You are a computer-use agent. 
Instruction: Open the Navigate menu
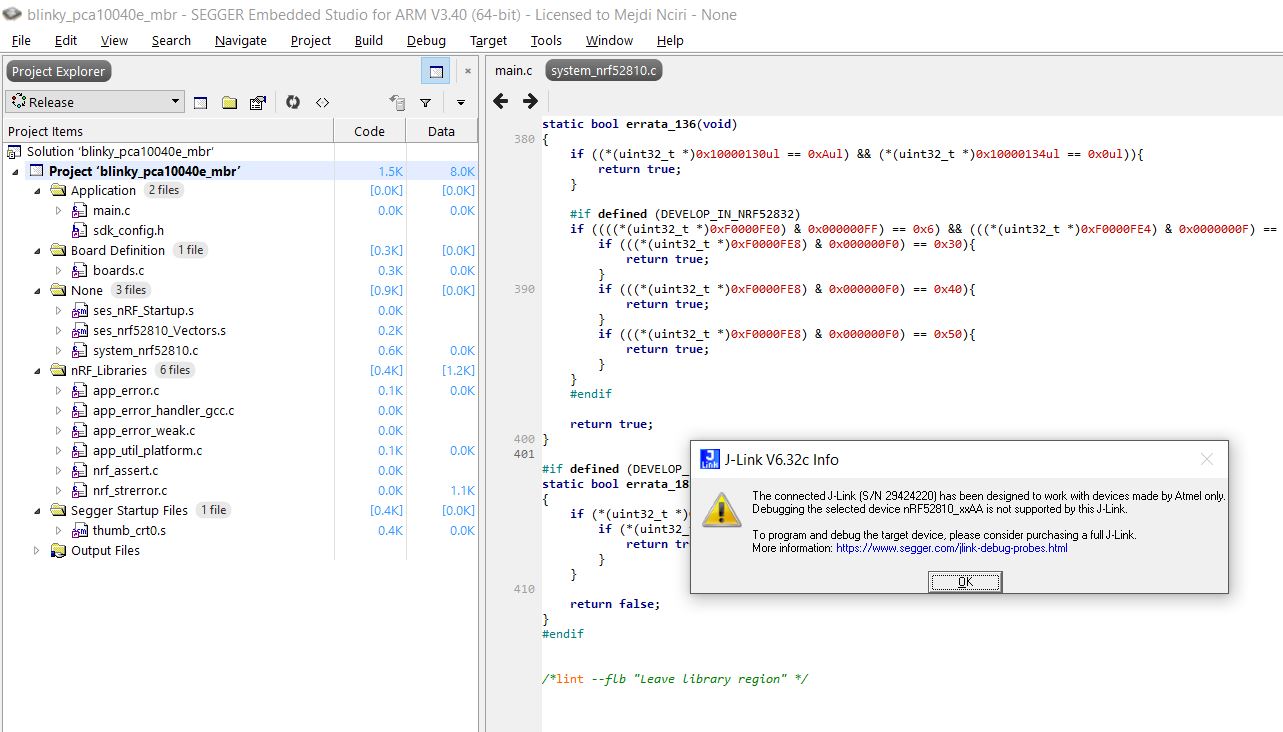(241, 40)
